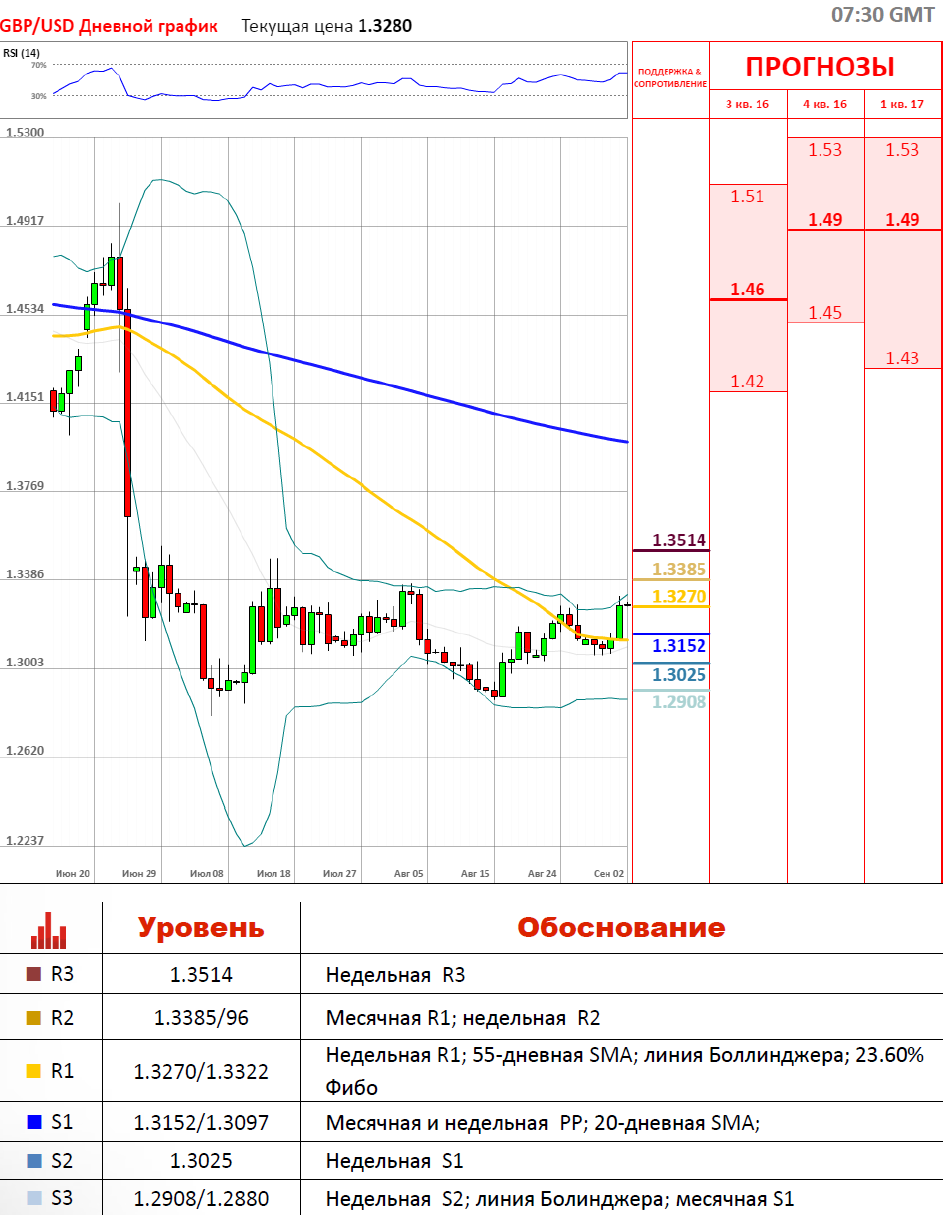Click the gold R2 color swatch
This screenshot has width=947, height=1215.
(x=33, y=1018)
